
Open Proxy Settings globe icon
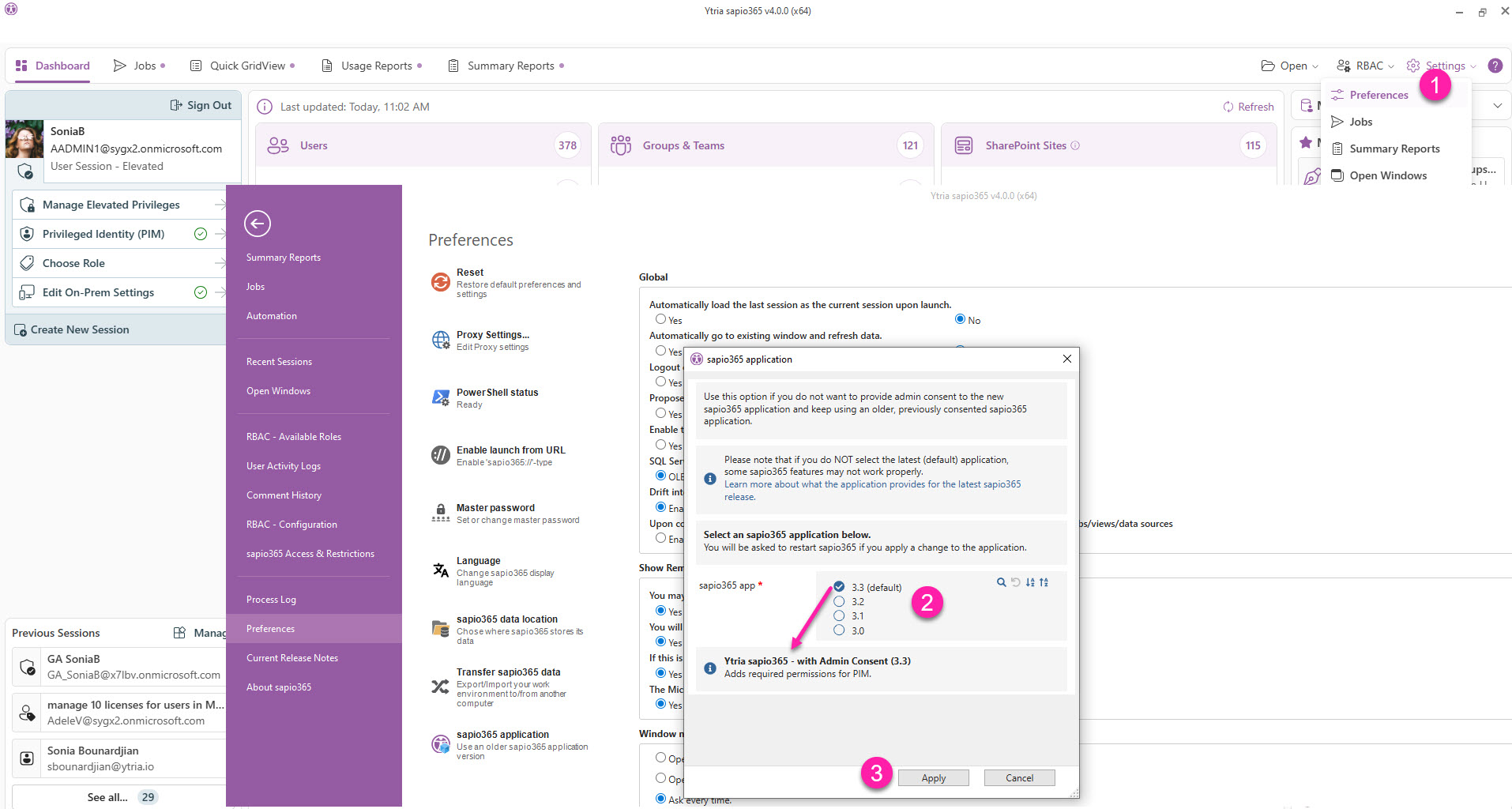[x=440, y=341]
